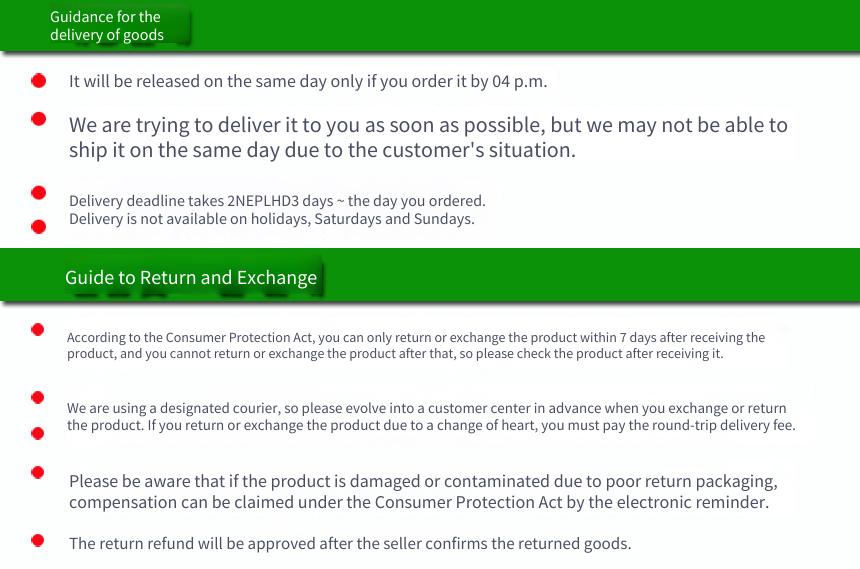Image resolution: width=860 pixels, height=569 pixels.
Task: Click the same-day release by 04 p.m. sentence
Action: [x=308, y=82]
